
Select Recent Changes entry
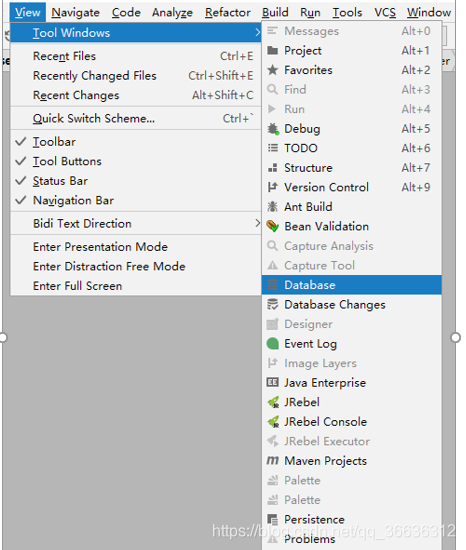(x=136, y=95)
